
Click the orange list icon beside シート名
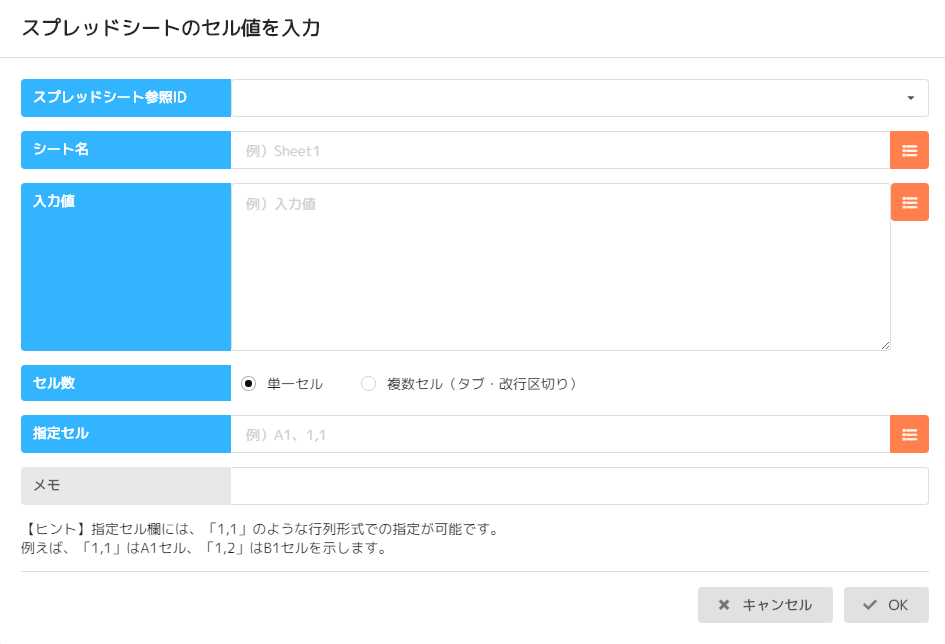tap(909, 150)
